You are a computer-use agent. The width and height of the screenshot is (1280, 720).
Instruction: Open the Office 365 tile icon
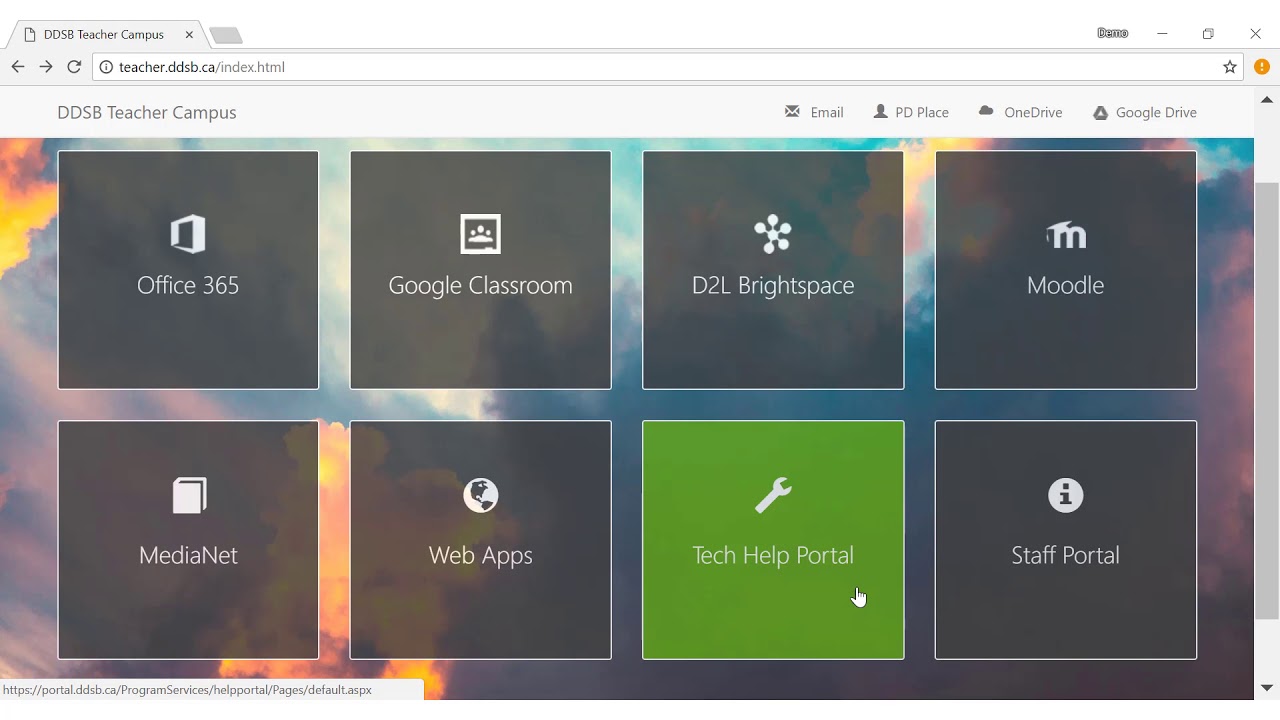point(188,234)
